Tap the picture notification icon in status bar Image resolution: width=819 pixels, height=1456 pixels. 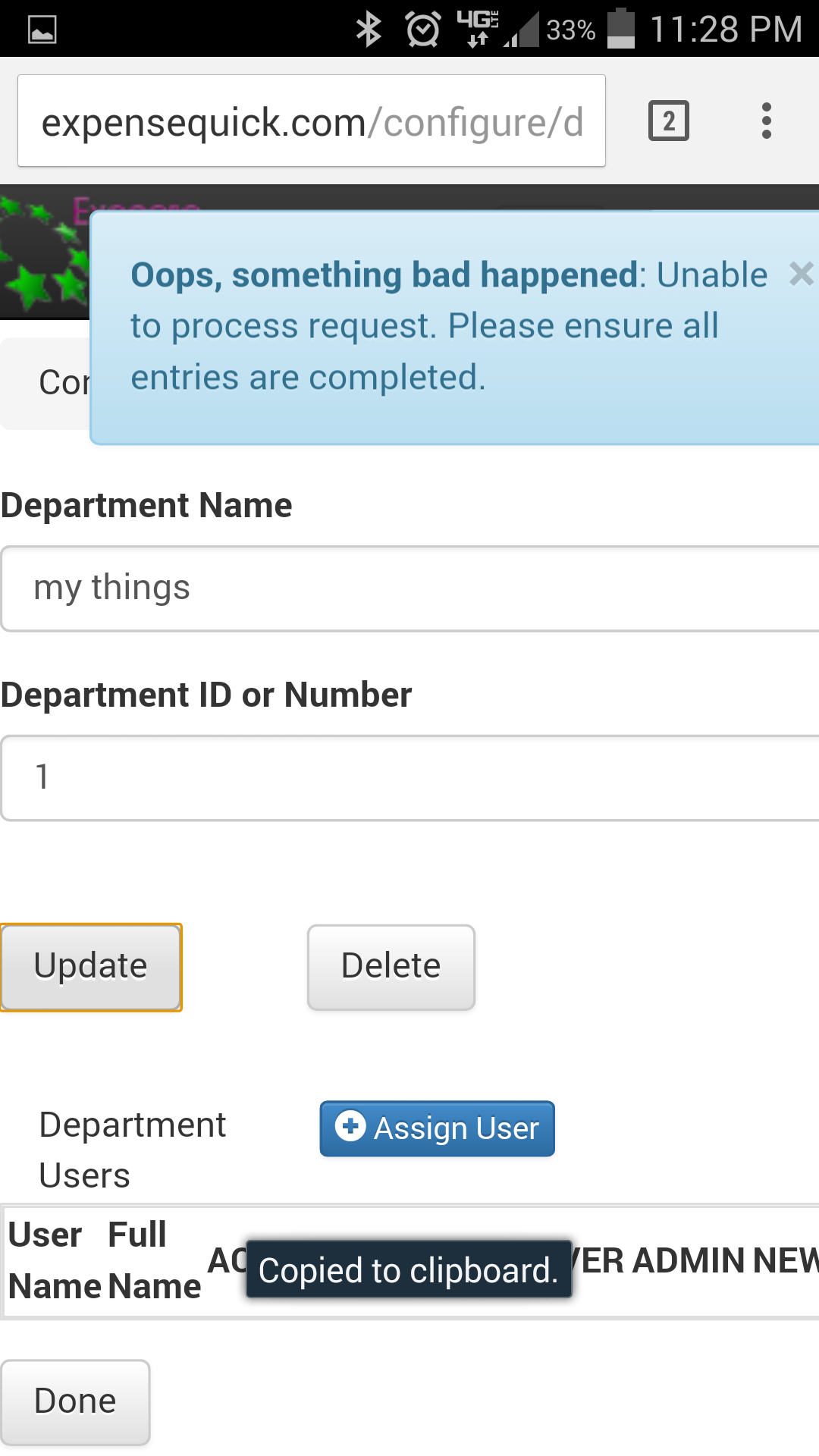click(x=42, y=30)
